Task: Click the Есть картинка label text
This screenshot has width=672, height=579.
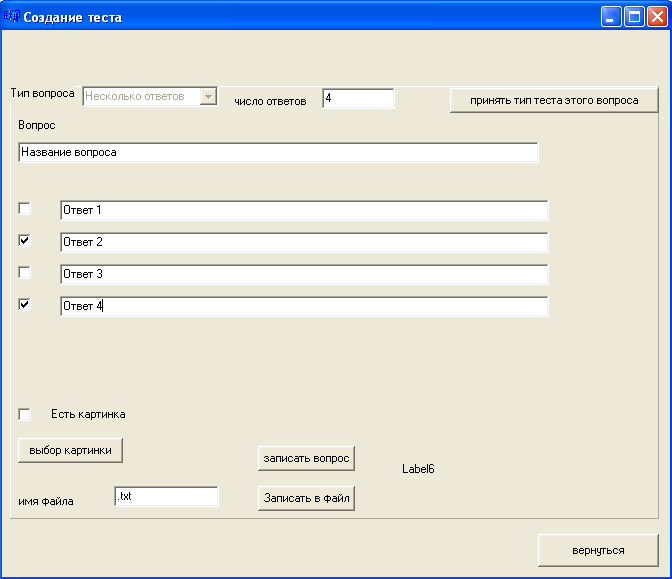Action: [88, 414]
